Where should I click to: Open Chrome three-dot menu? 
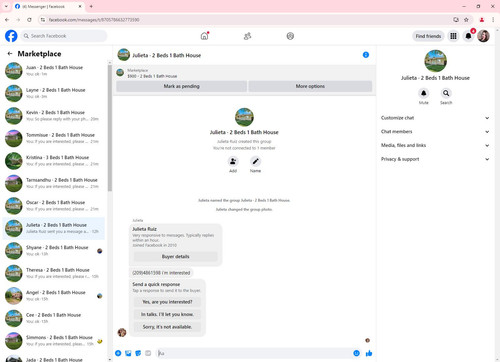pyautogui.click(x=493, y=20)
